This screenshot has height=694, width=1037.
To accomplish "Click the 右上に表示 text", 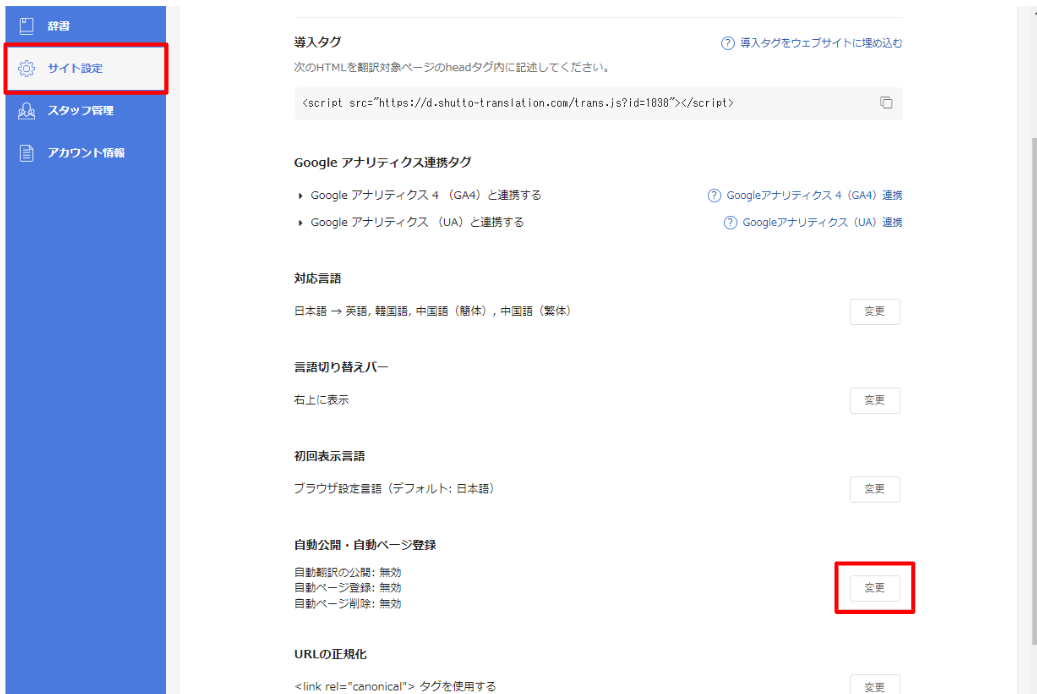I will click(321, 400).
